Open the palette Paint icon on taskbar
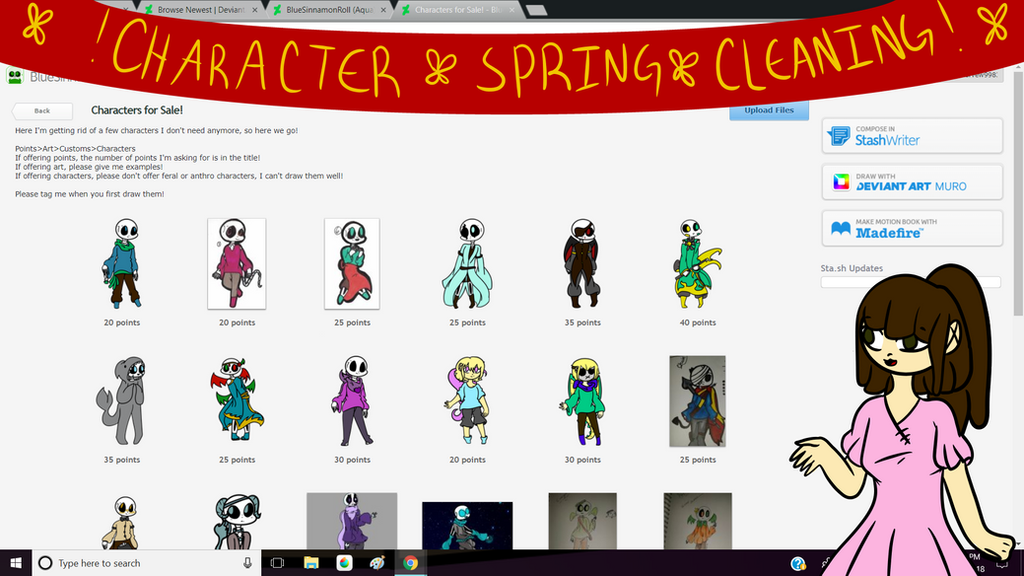 point(377,563)
